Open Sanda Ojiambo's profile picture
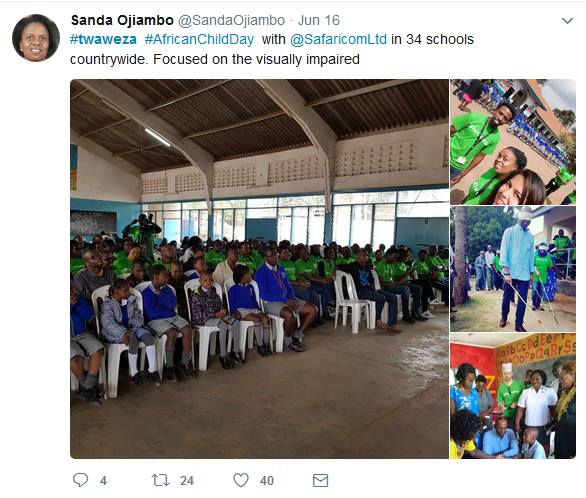Image resolution: width=586 pixels, height=498 pixels. (x=36, y=38)
